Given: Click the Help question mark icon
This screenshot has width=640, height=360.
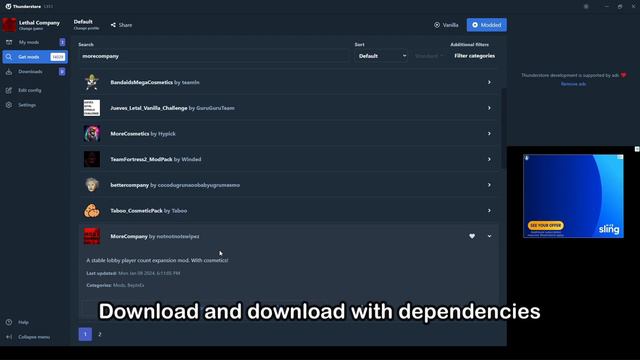Looking at the screenshot, I should coord(9,322).
